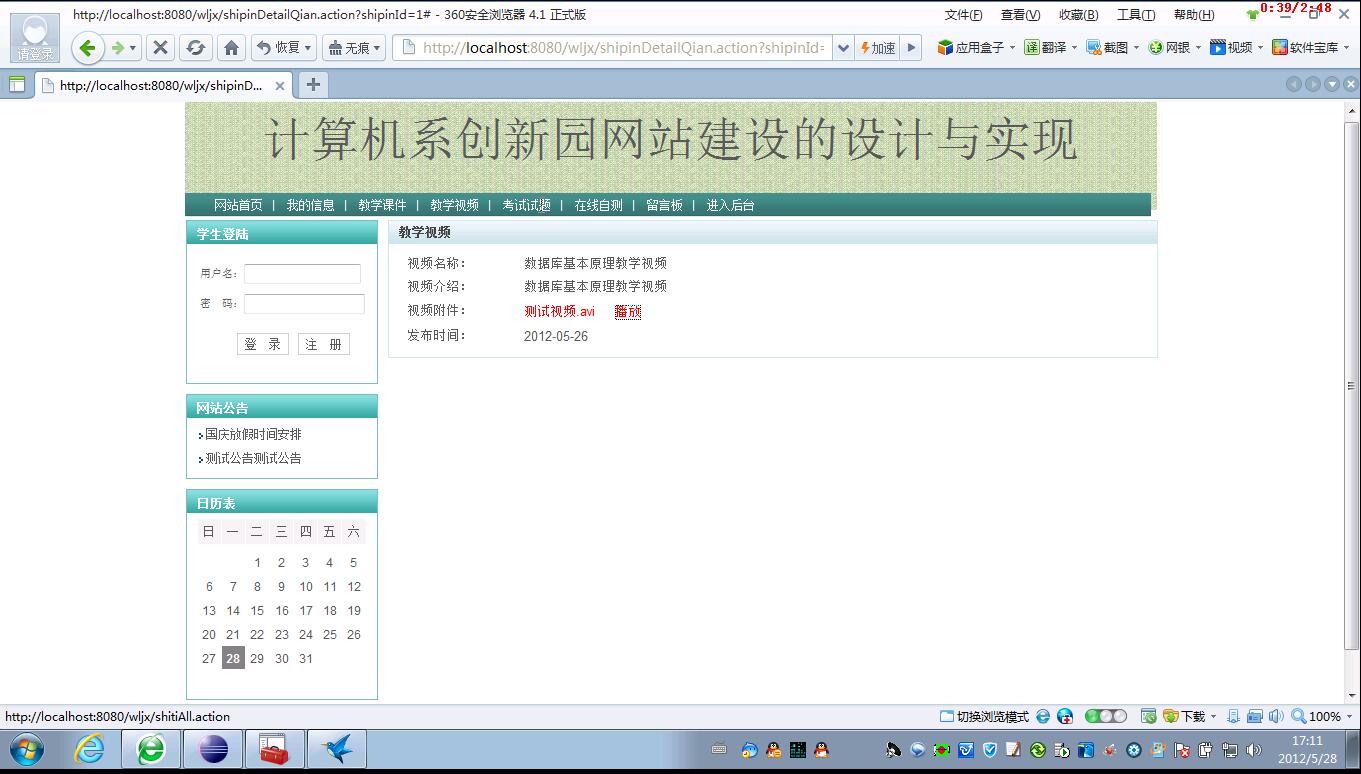1361x774 pixels.
Task: Open the blue bird taskbar app
Action: coord(336,748)
